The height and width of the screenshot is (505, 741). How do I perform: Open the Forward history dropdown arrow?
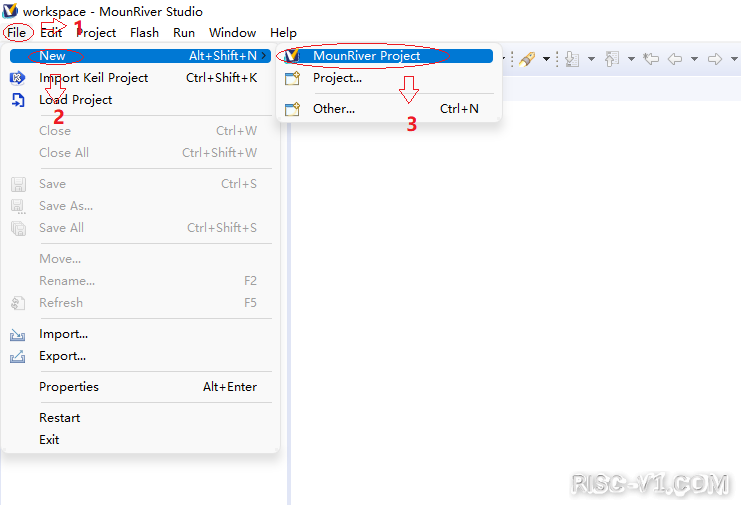734,59
